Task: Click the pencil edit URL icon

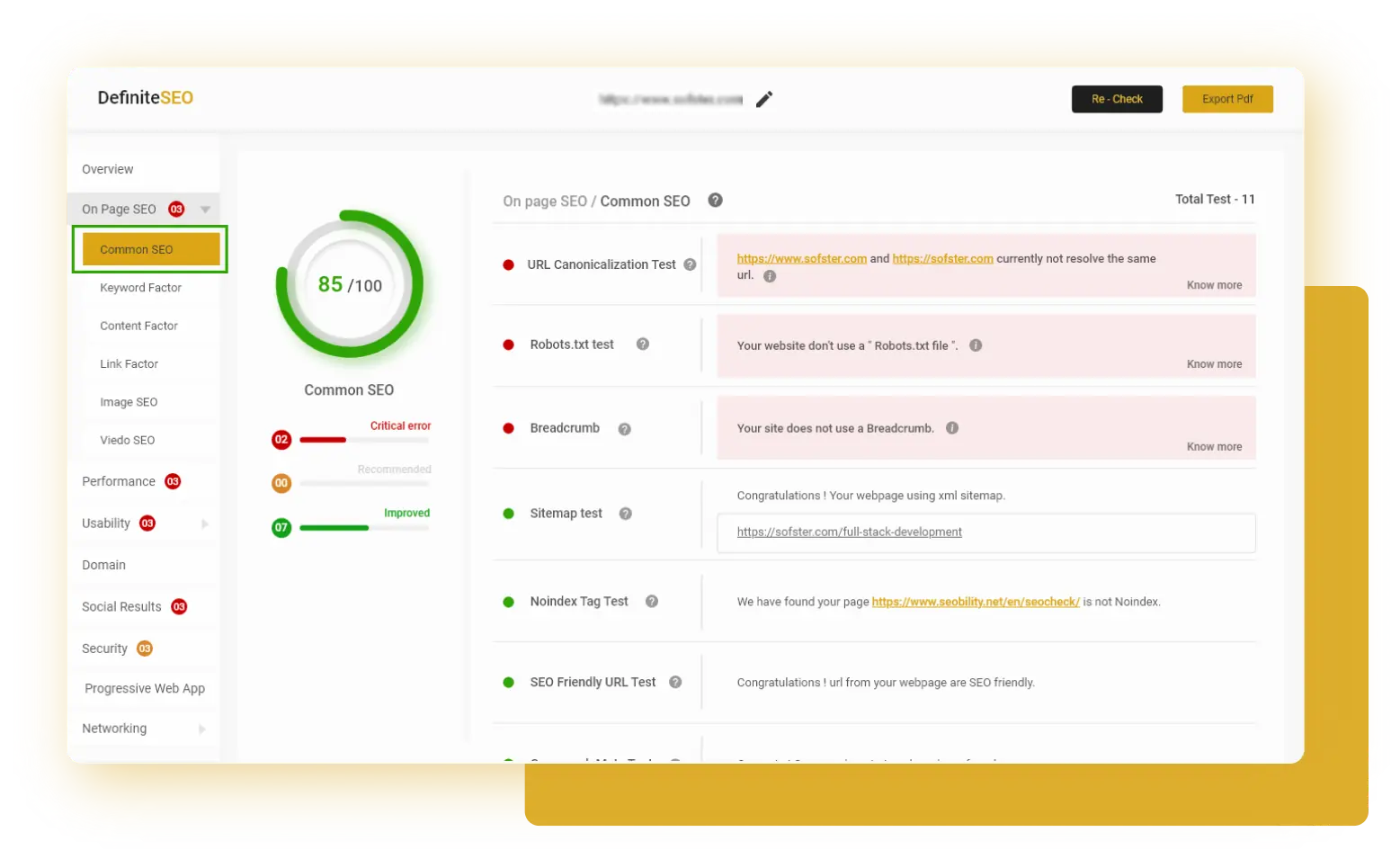Action: point(764,99)
